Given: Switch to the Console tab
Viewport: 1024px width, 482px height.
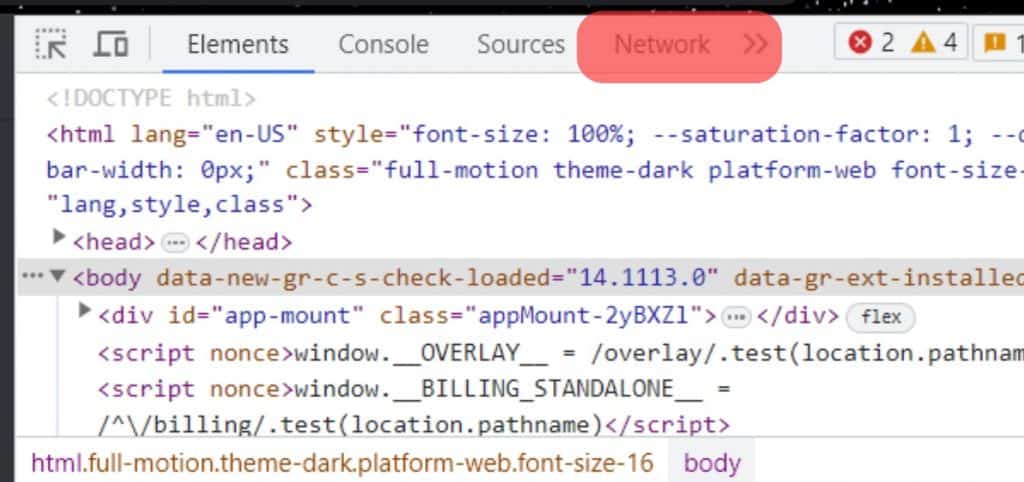Looking at the screenshot, I should pos(383,45).
